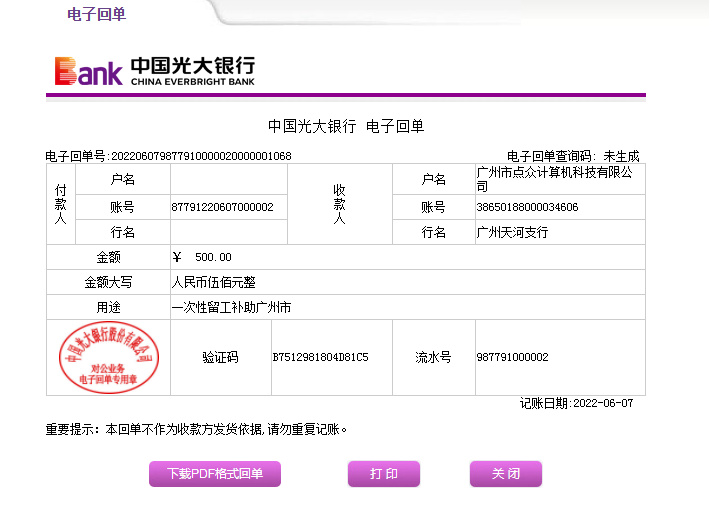Click the 下载PDF格式回单 button
This screenshot has width=709, height=513.
[x=215, y=474]
